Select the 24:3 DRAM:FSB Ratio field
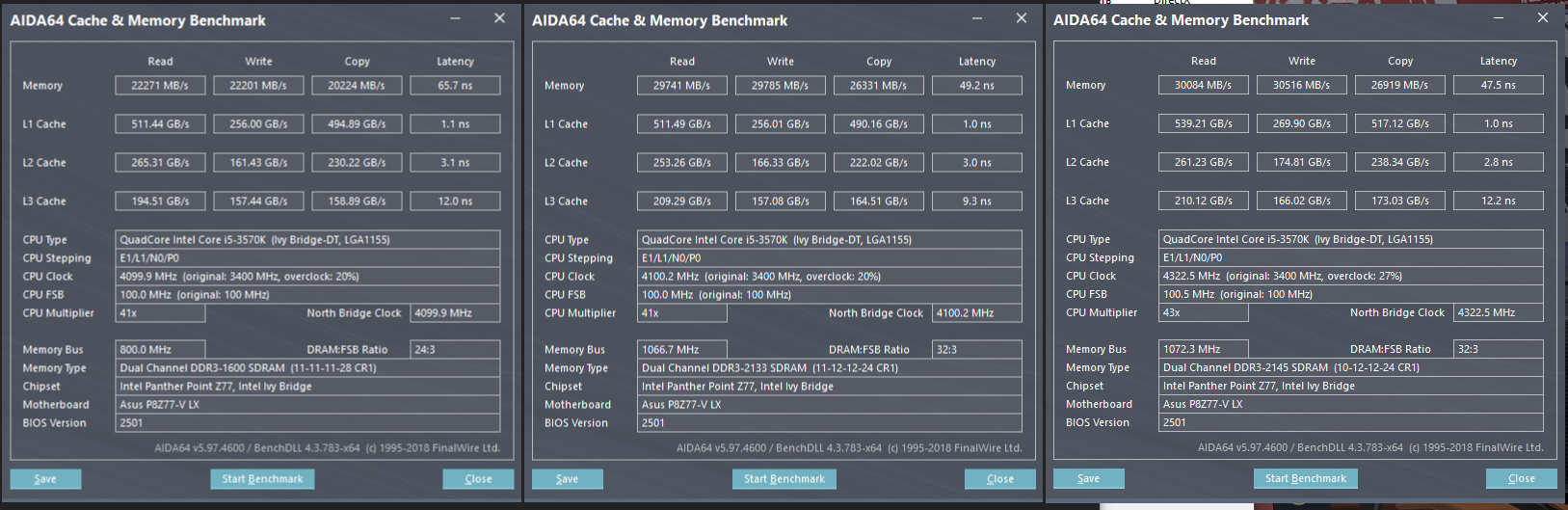The image size is (1568, 510). [454, 350]
